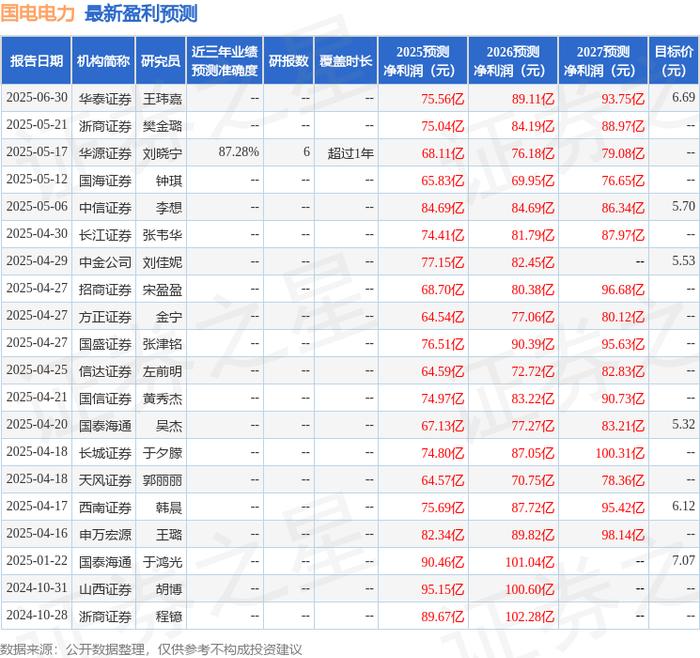The image size is (700, 658).
Task: Click 方正证券 institution cell
Action: (105, 317)
